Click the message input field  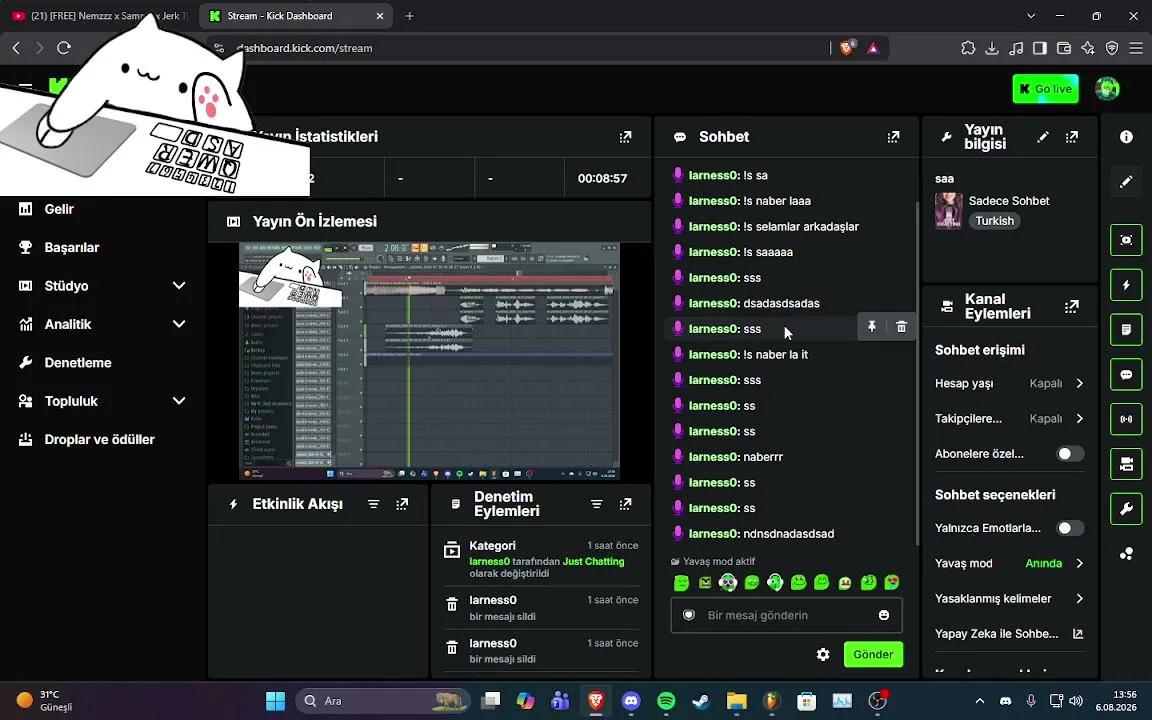pyautogui.click(x=786, y=615)
